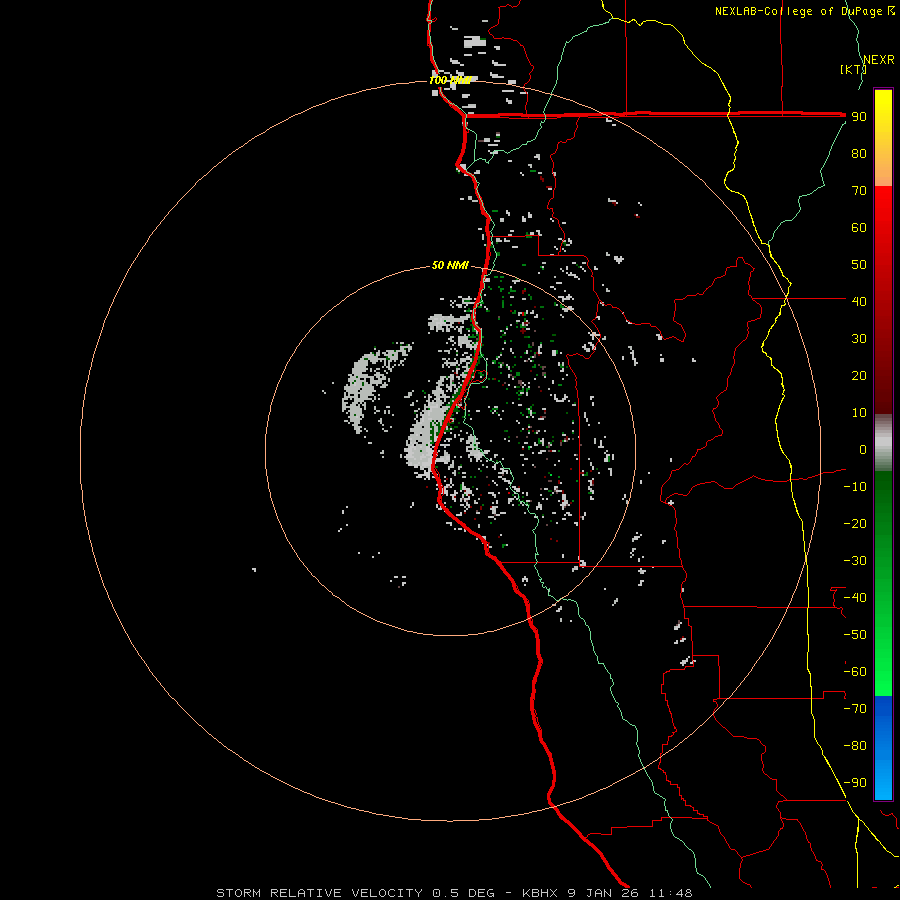This screenshot has height=900, width=900.
Task: Click the 60 value on velocity scale
Action: pyautogui.click(x=859, y=227)
